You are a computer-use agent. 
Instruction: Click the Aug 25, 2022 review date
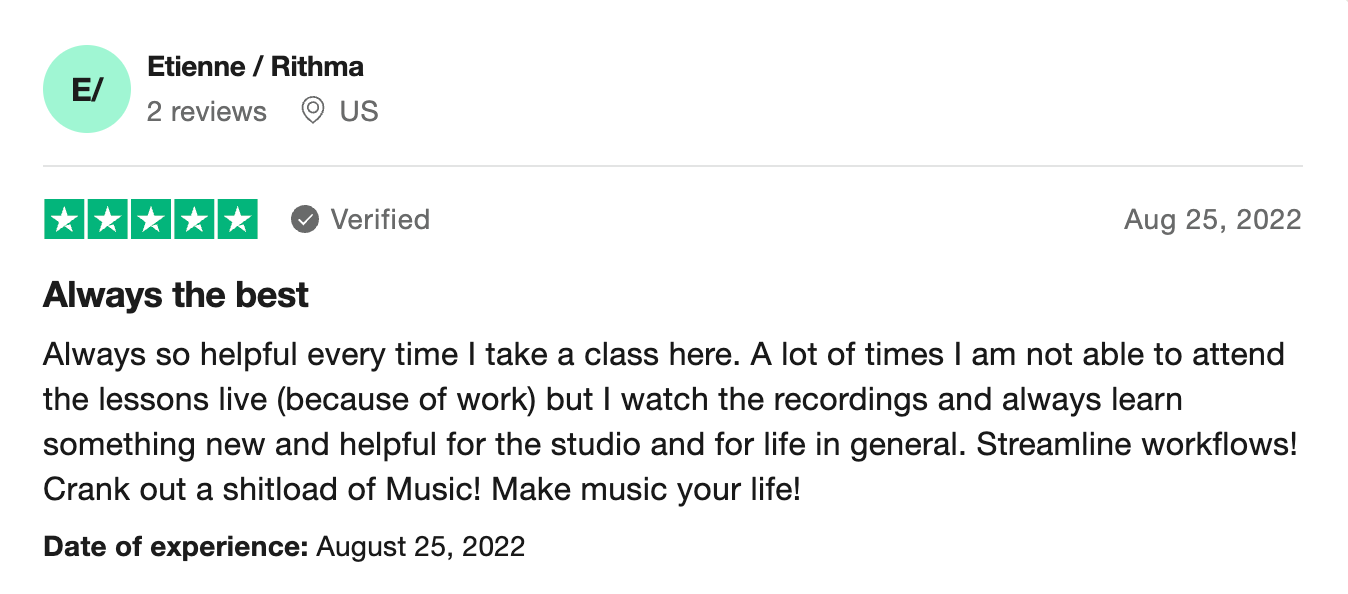[1212, 219]
